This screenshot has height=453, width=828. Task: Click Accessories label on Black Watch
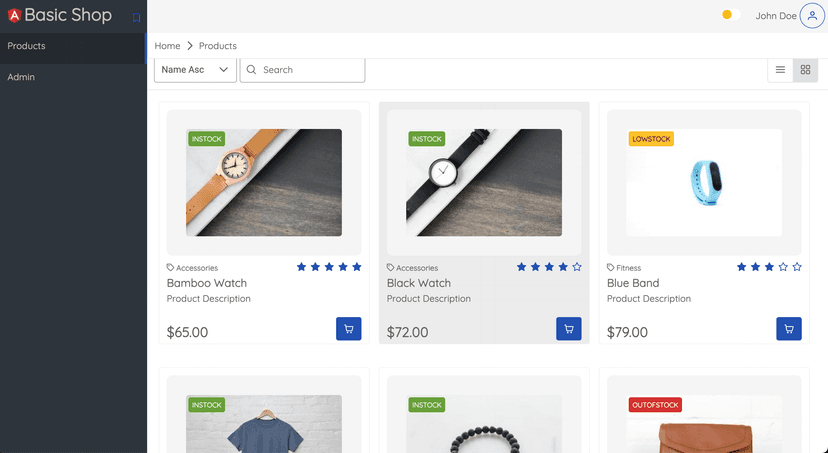tap(417, 268)
